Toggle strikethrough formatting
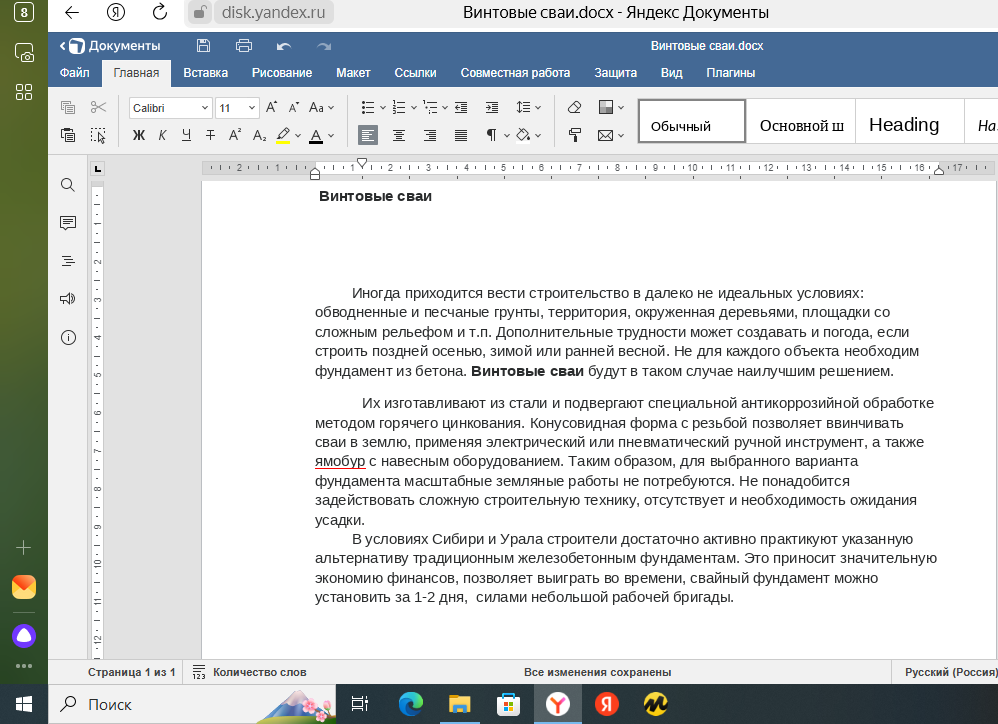This screenshot has height=724, width=998. click(x=210, y=135)
